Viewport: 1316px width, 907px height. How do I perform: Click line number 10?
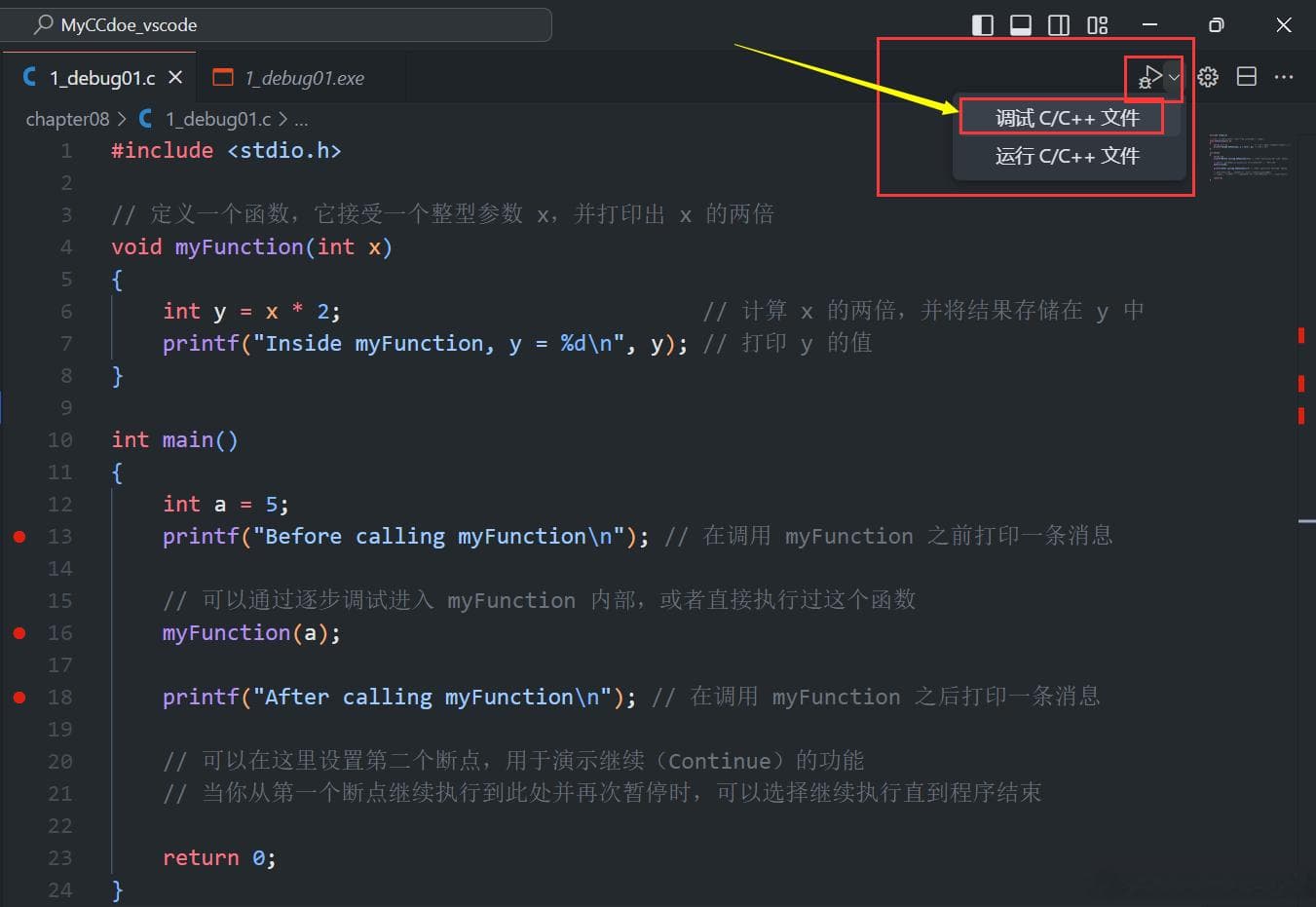pyautogui.click(x=60, y=439)
